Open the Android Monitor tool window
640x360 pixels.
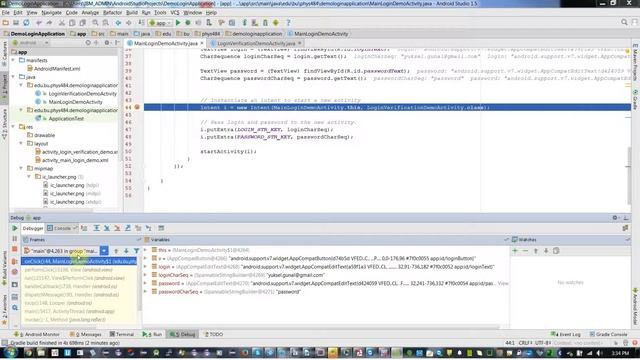pyautogui.click(x=37, y=334)
